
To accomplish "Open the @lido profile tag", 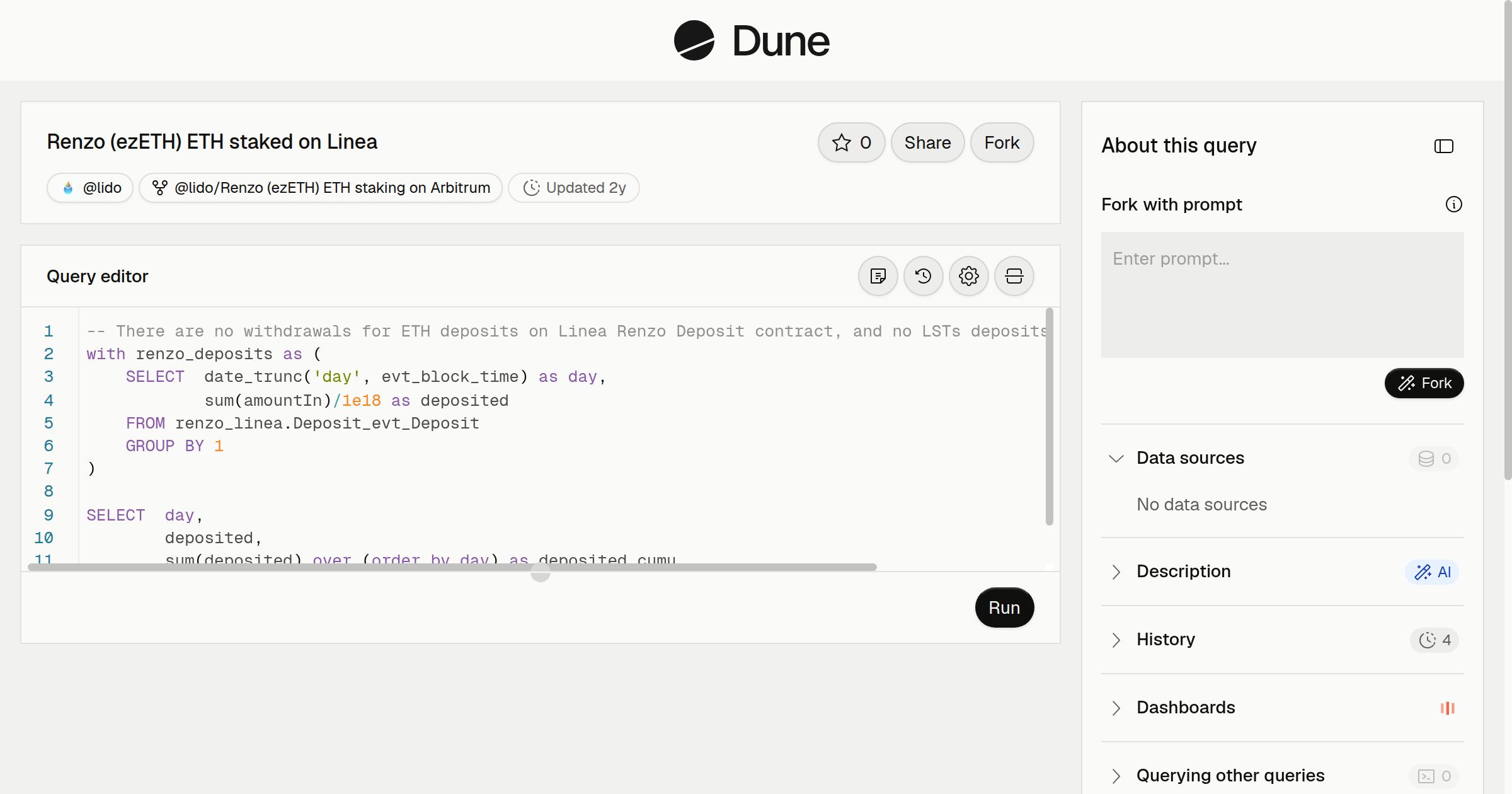I will click(90, 188).
